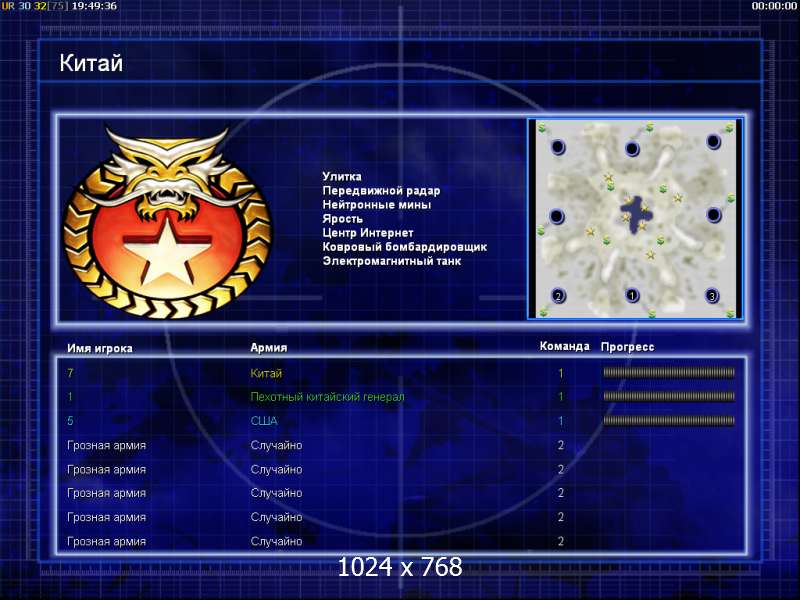The height and width of the screenshot is (600, 800).
Task: Click the 00:00:00 timer display
Action: pyautogui.click(x=773, y=6)
